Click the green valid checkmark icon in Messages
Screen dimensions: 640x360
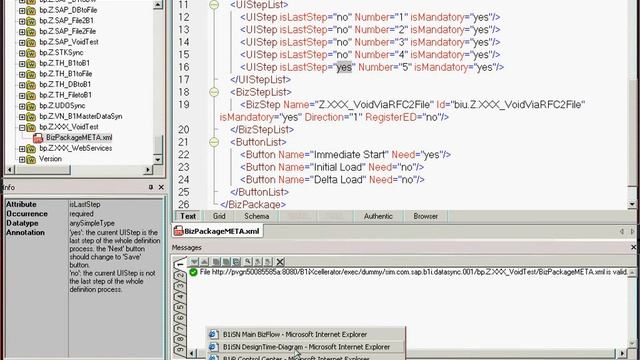click(x=193, y=272)
